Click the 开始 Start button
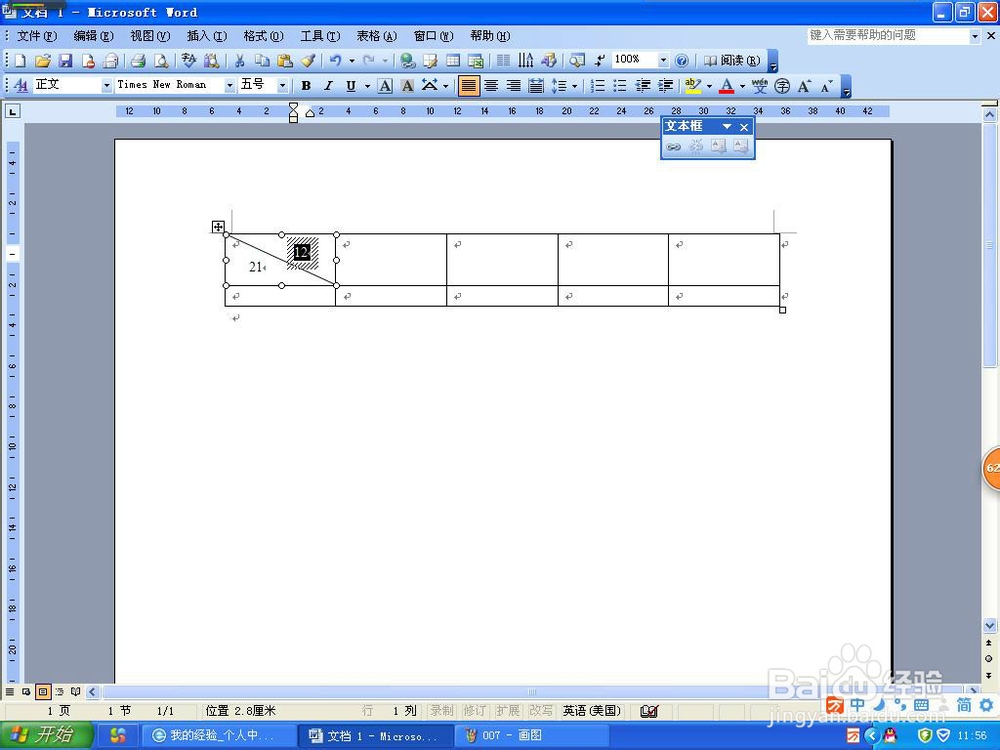Image resolution: width=1000 pixels, height=750 pixels. 46,735
